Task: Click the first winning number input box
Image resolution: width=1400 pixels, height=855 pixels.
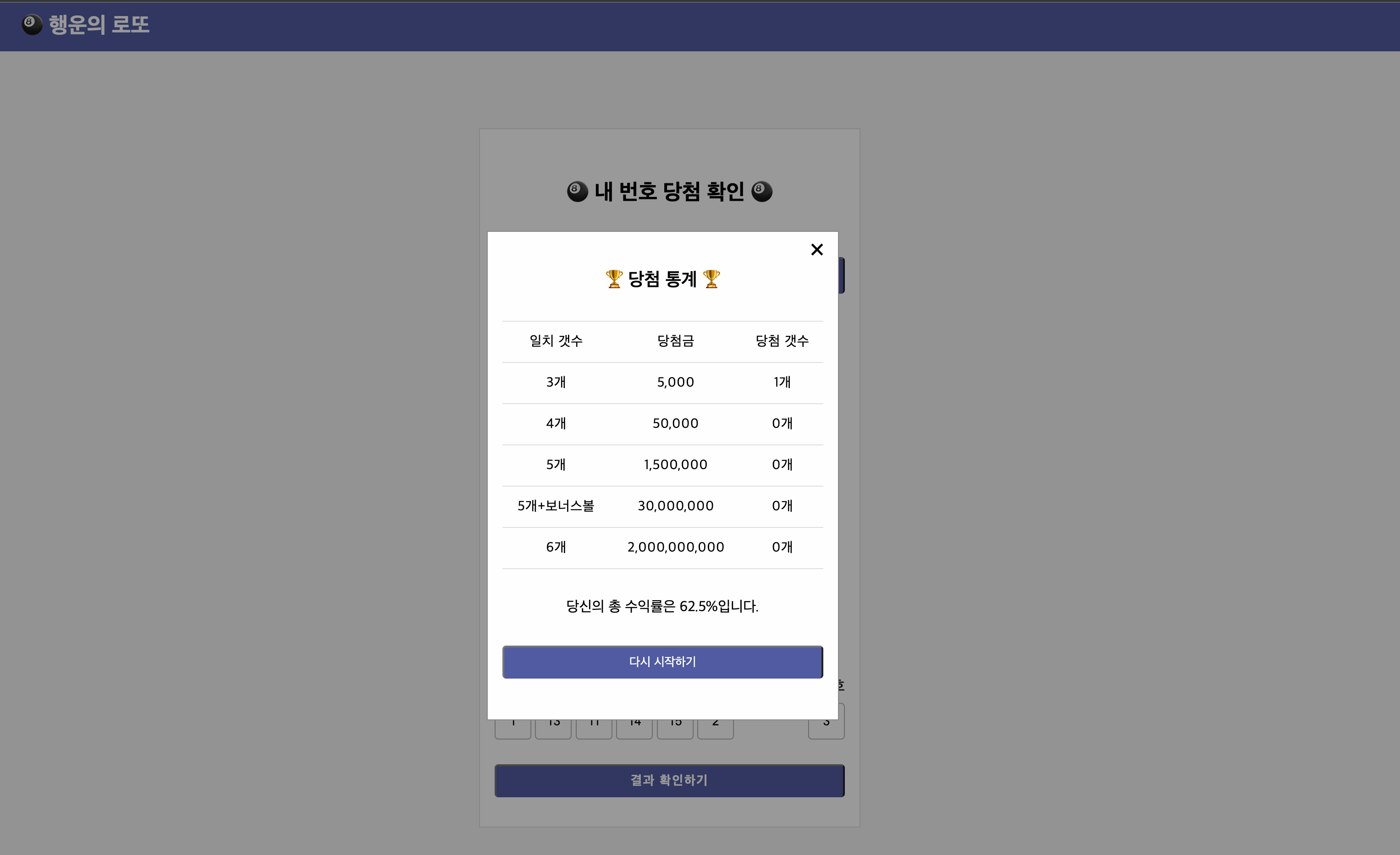Action: click(513, 729)
